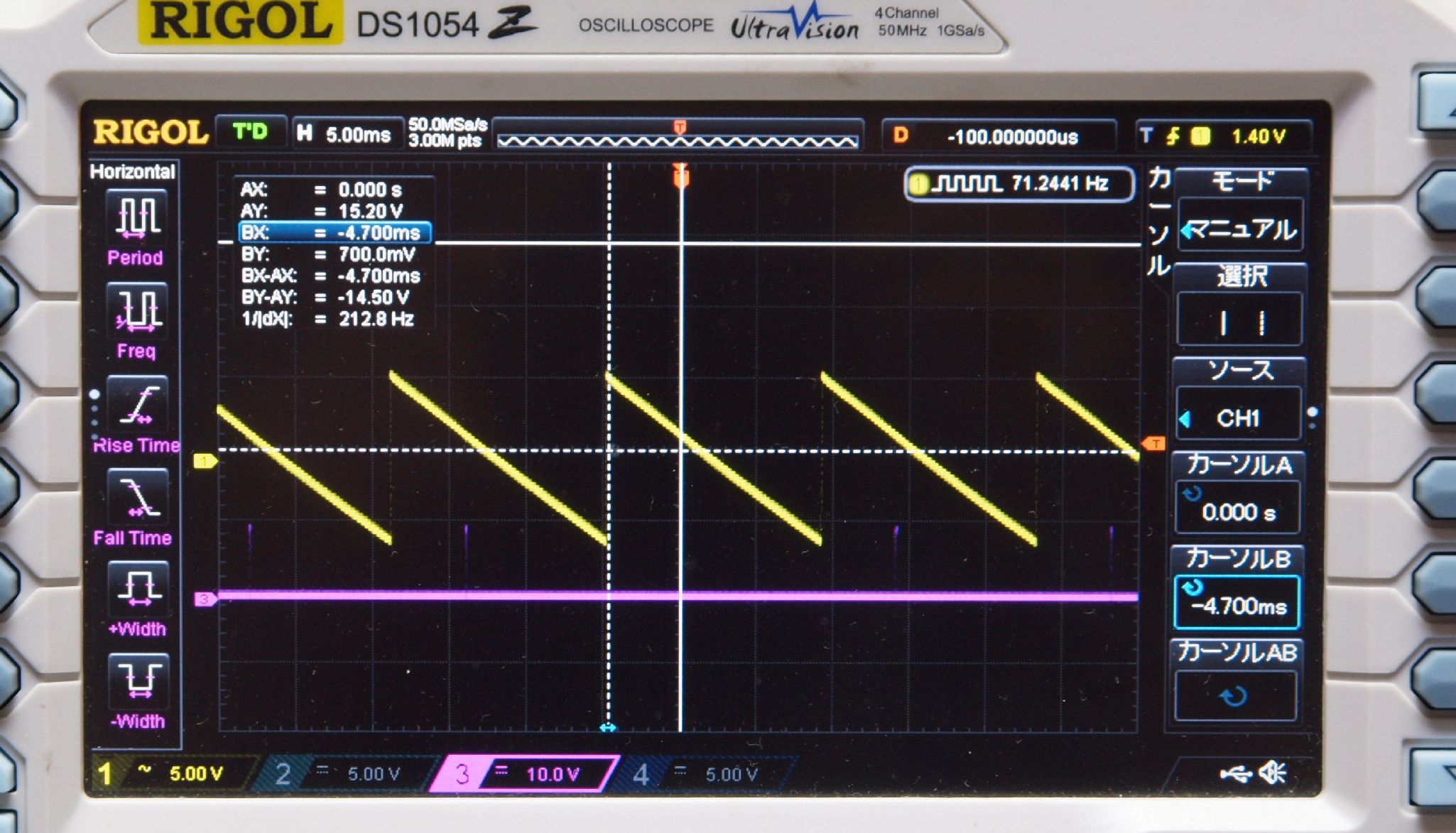1456x833 pixels.
Task: Click the muted speaker sound icon
Action: coord(1273,772)
